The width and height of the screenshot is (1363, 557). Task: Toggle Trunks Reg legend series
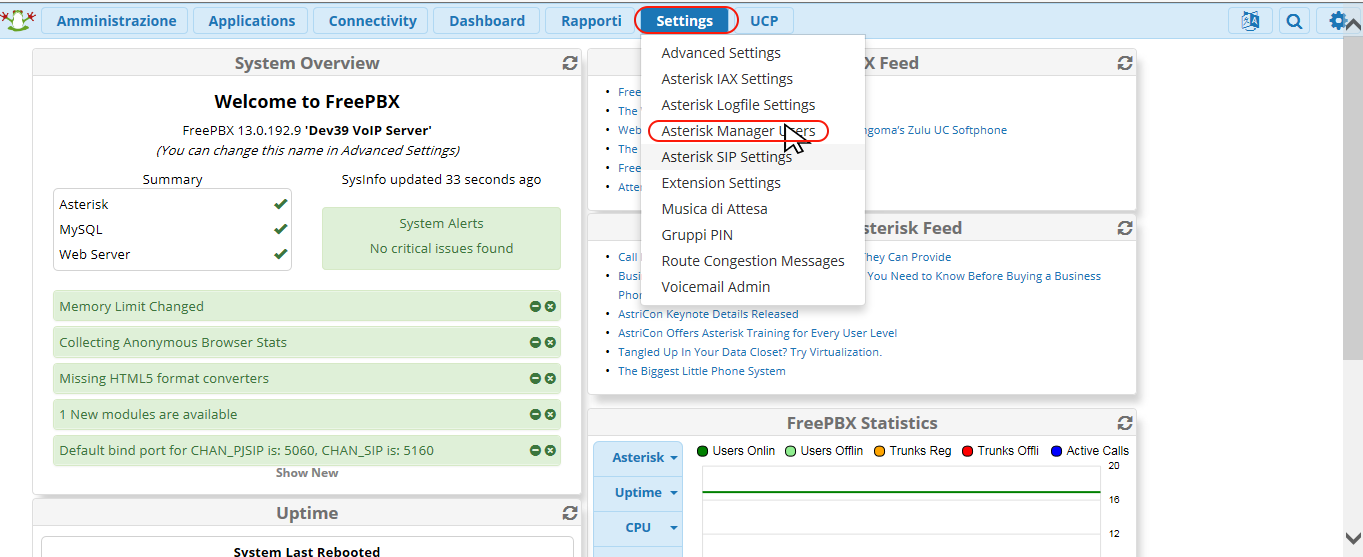coord(912,451)
